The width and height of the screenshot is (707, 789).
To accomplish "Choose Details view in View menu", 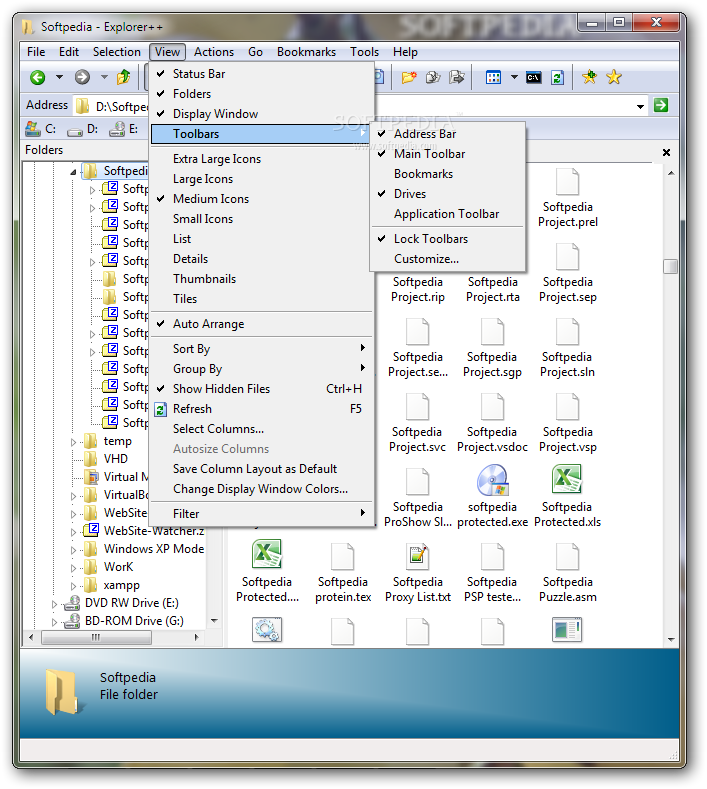I will [x=262, y=259].
